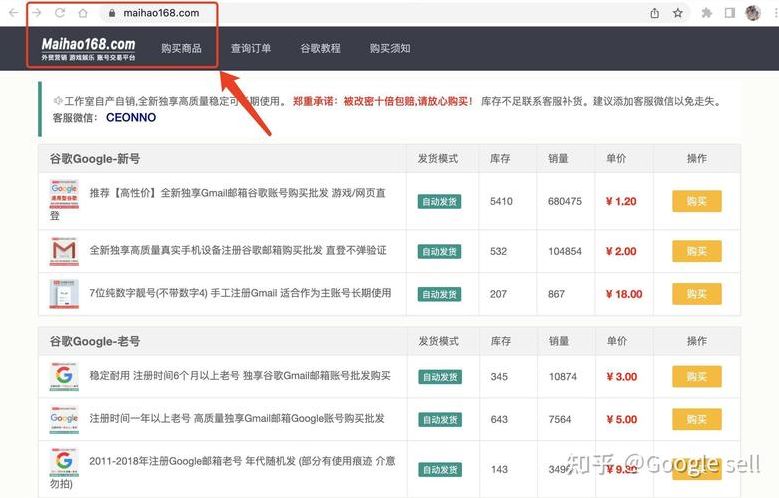The width and height of the screenshot is (779, 498).
Task: Click the price ¥ 18.00
Action: [x=624, y=294]
